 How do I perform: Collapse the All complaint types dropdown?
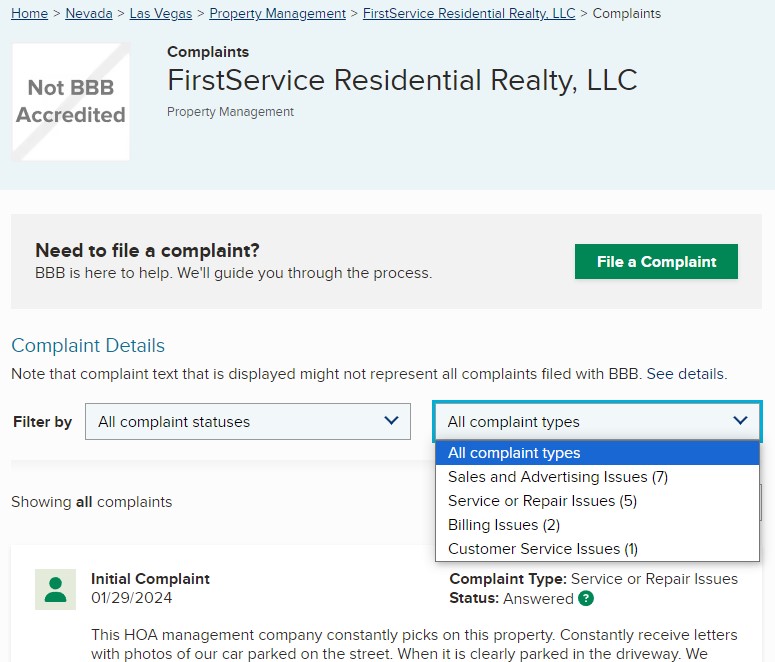(597, 422)
